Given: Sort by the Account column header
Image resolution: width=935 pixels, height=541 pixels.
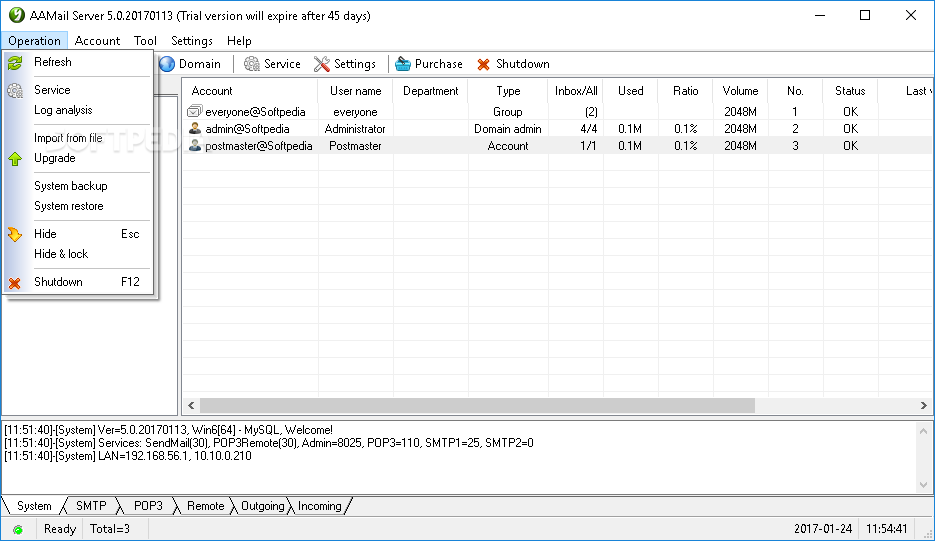Looking at the screenshot, I should click(x=250, y=91).
